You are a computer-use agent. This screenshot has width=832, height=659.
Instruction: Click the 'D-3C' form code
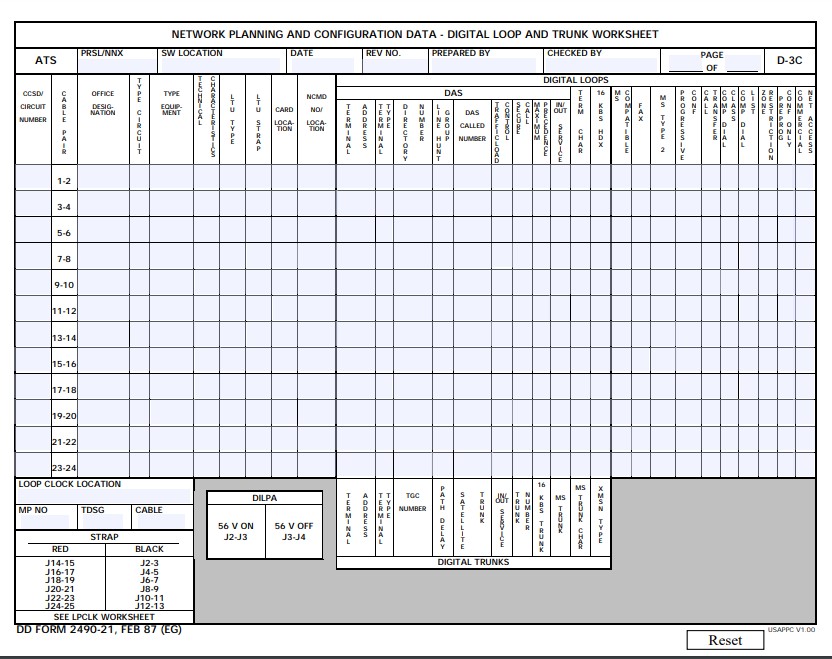790,60
